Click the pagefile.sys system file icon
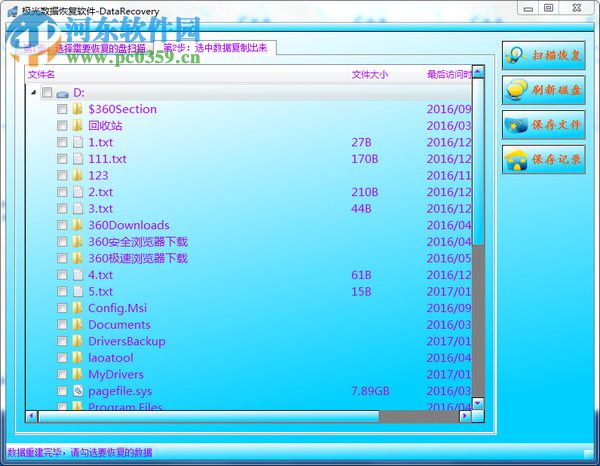600x466 pixels. [x=78, y=391]
